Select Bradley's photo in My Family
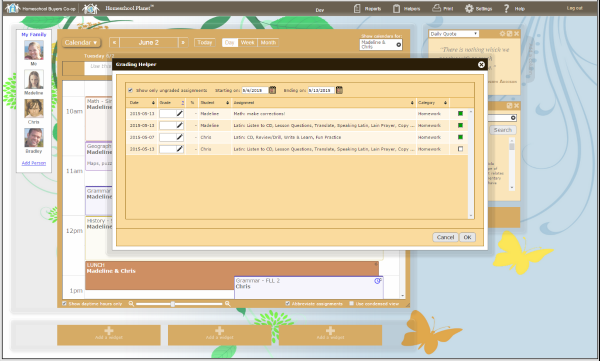This screenshot has width=600, height=361. tap(34, 137)
